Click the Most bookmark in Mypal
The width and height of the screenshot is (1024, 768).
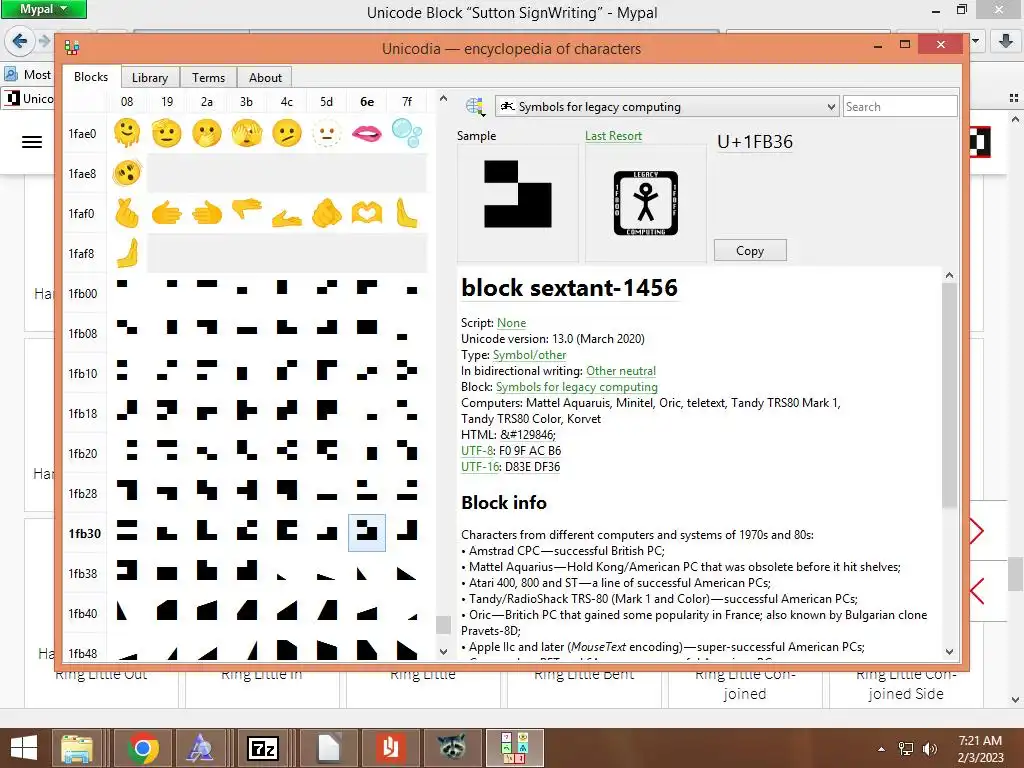coord(29,74)
